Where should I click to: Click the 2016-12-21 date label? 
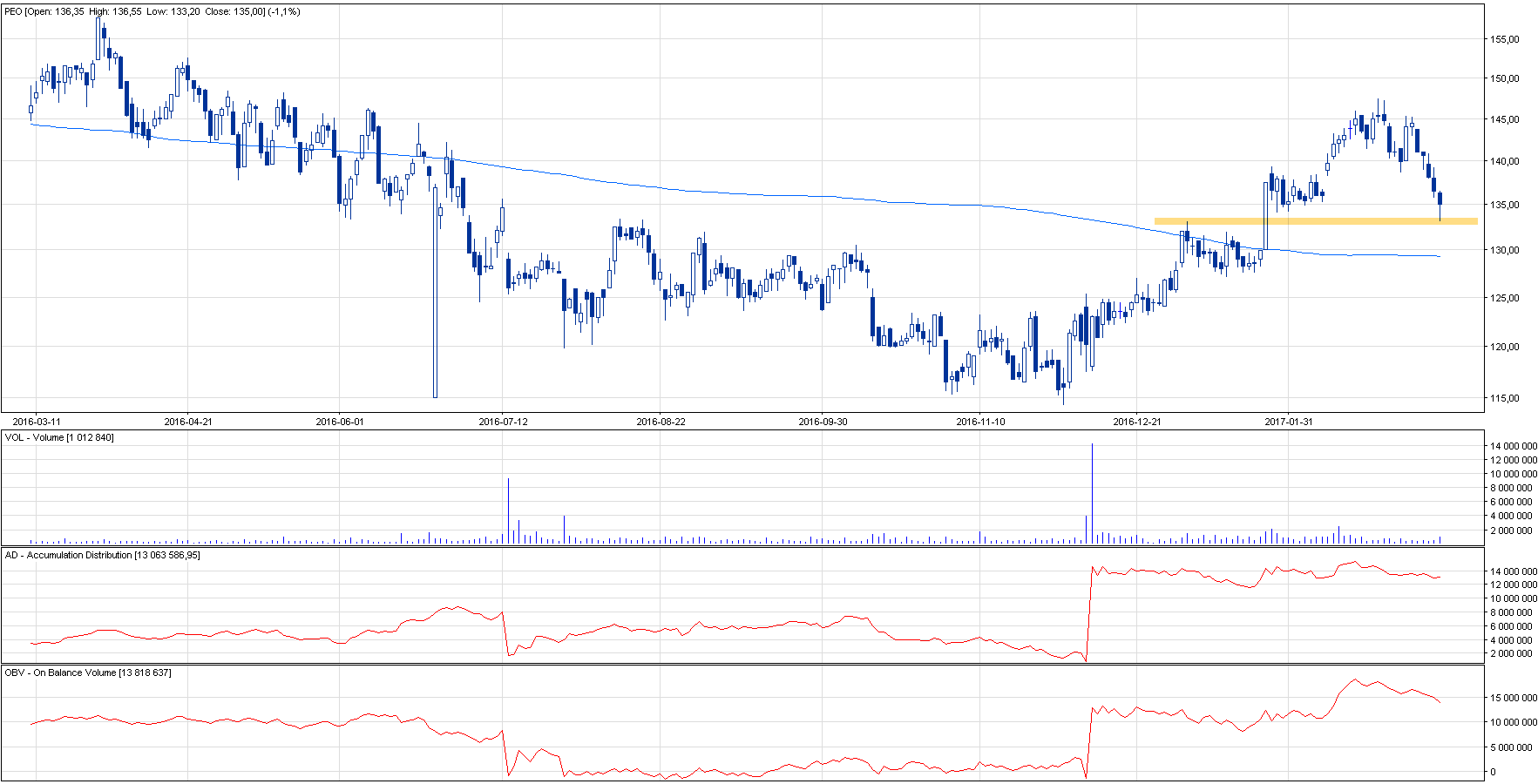[1137, 422]
